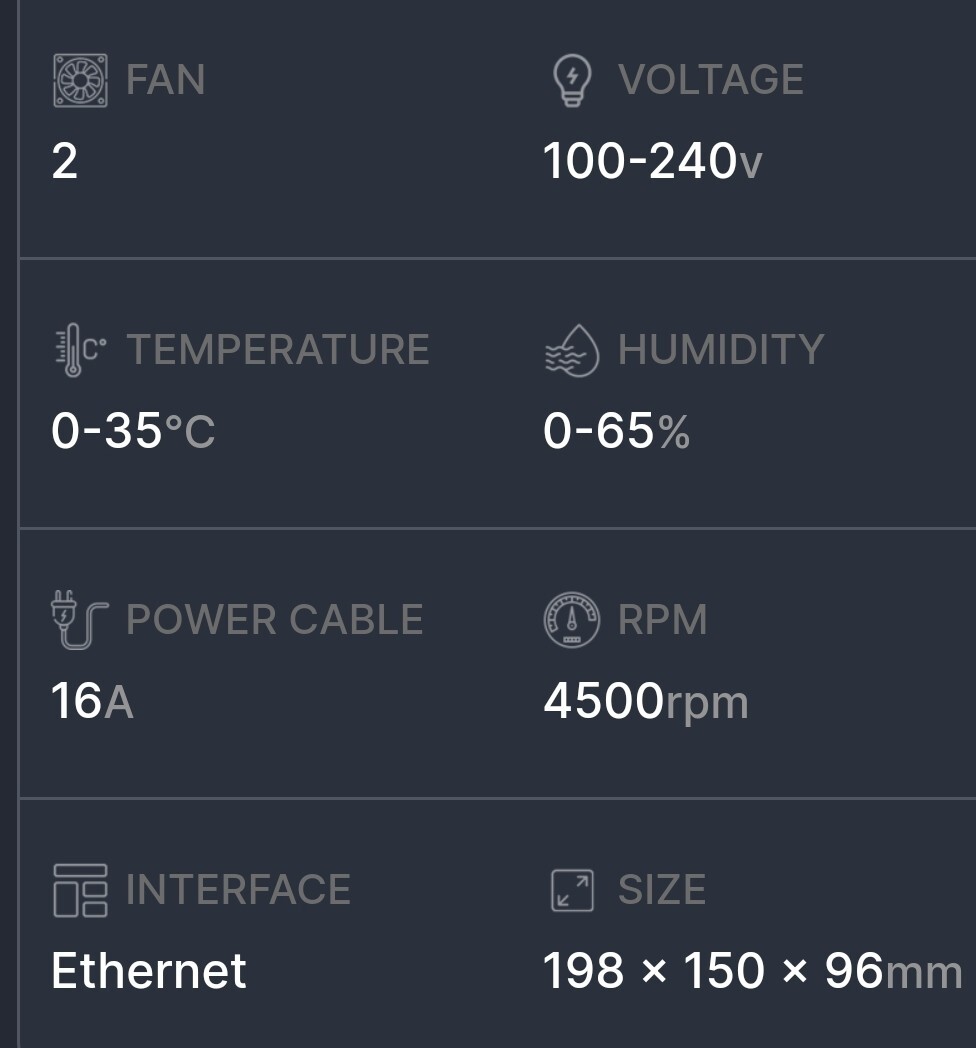976x1048 pixels.
Task: Click the 4500rpm value
Action: [646, 701]
